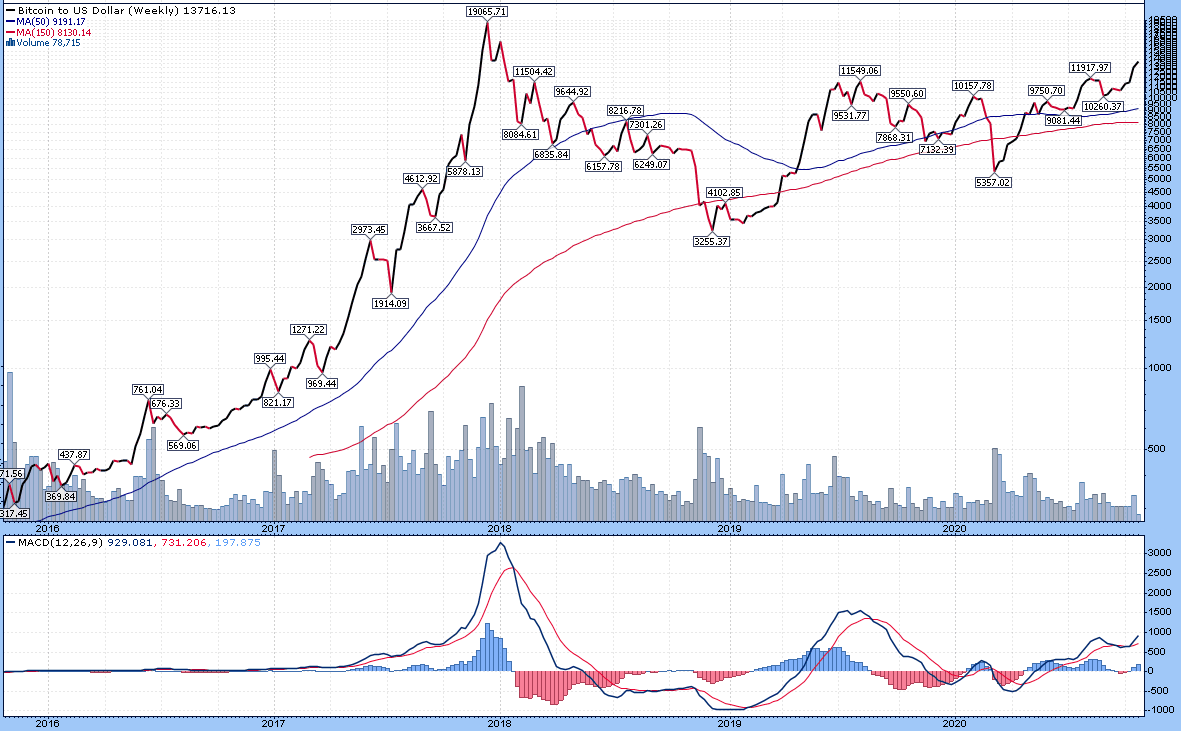The image size is (1181, 731).
Task: Click the 6157.78 price label
Action: click(603, 166)
